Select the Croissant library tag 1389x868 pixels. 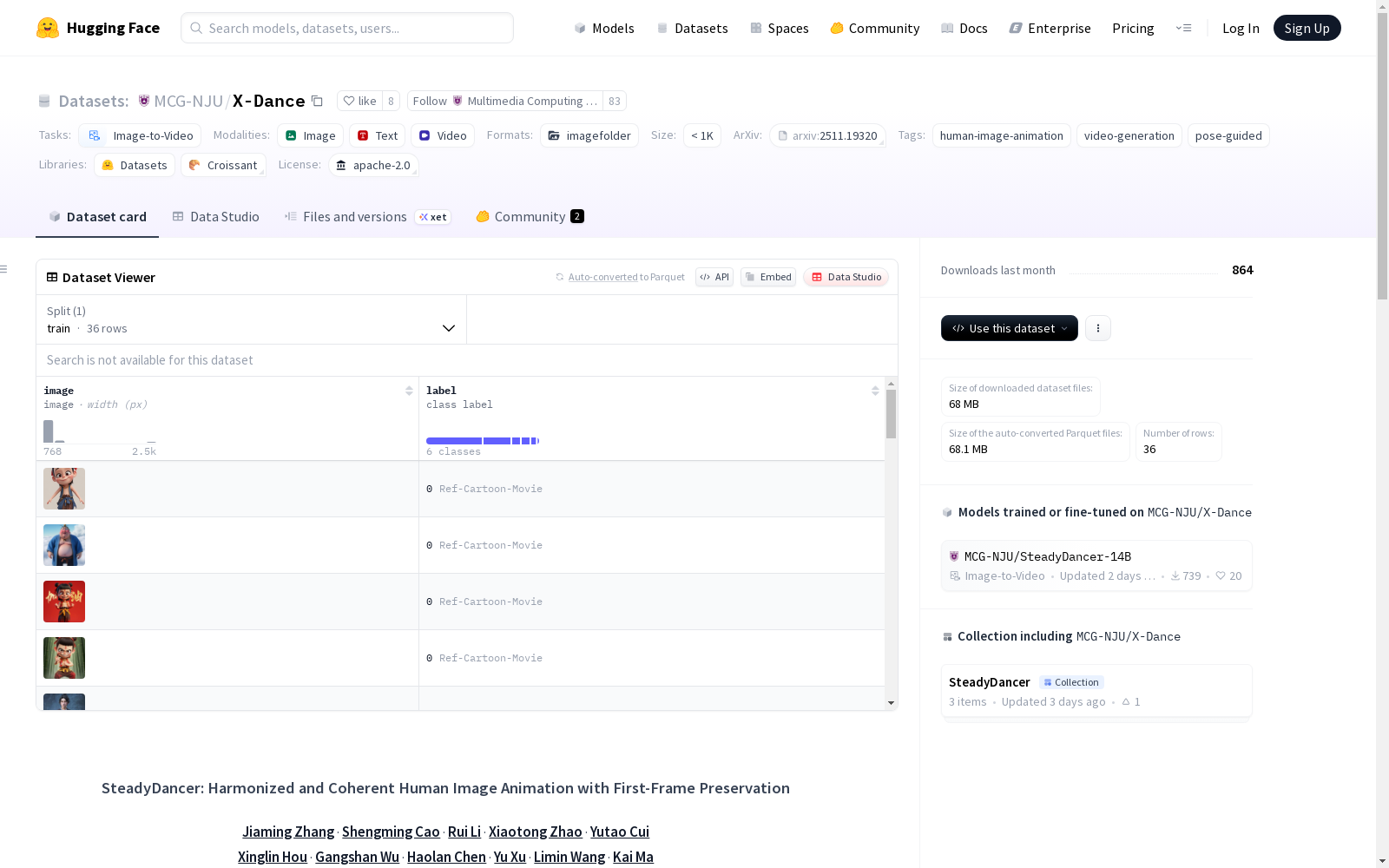click(223, 165)
